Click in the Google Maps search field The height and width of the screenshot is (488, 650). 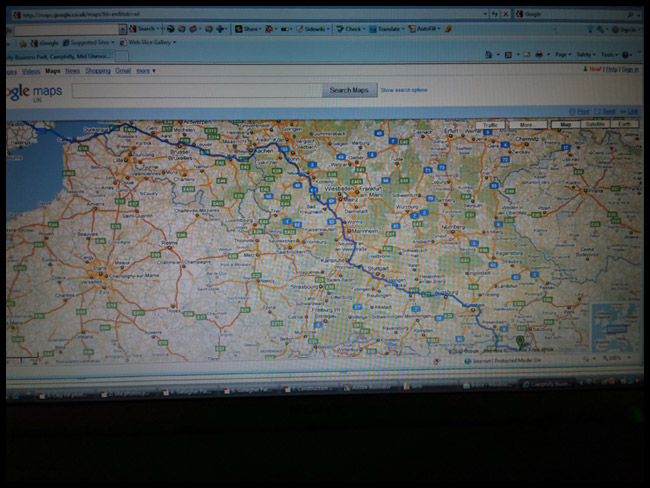195,90
